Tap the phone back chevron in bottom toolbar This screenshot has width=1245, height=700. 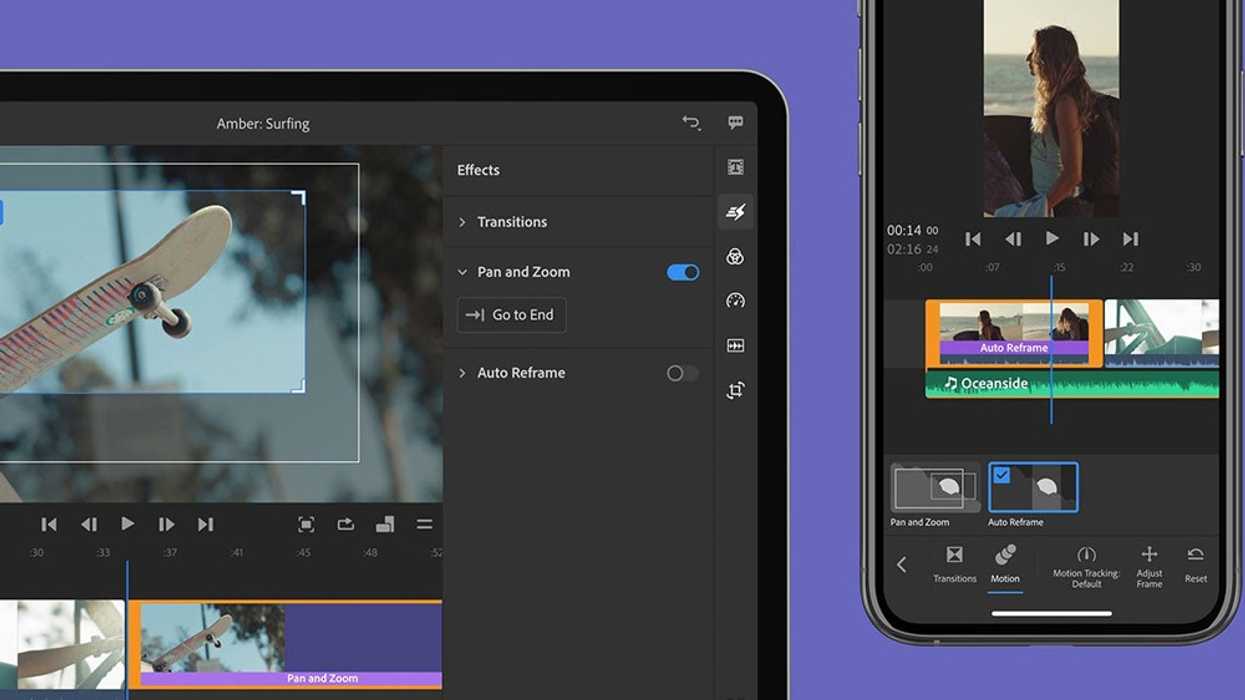pyautogui.click(x=901, y=565)
